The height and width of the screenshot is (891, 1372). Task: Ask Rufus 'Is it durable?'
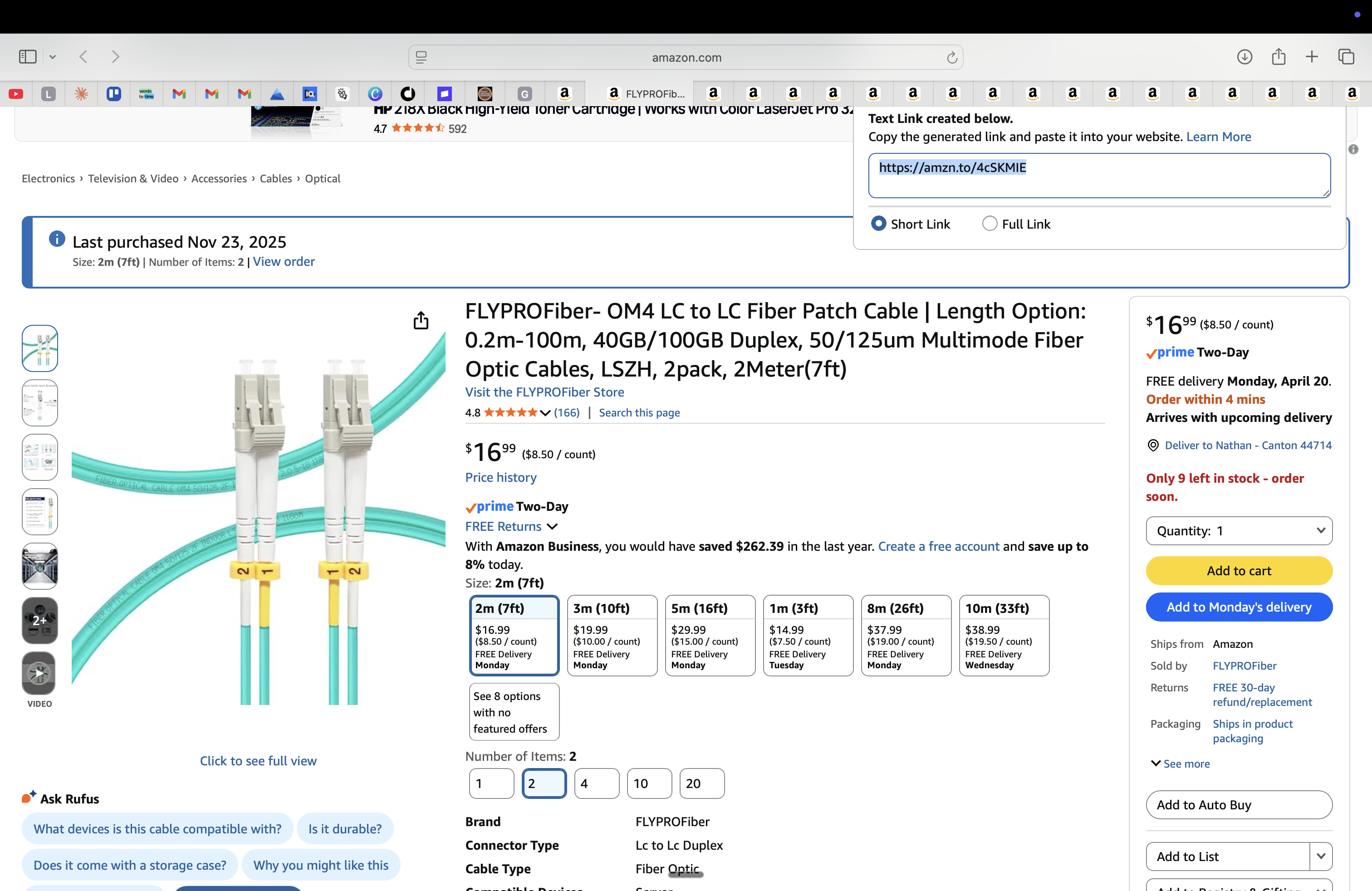tap(345, 828)
